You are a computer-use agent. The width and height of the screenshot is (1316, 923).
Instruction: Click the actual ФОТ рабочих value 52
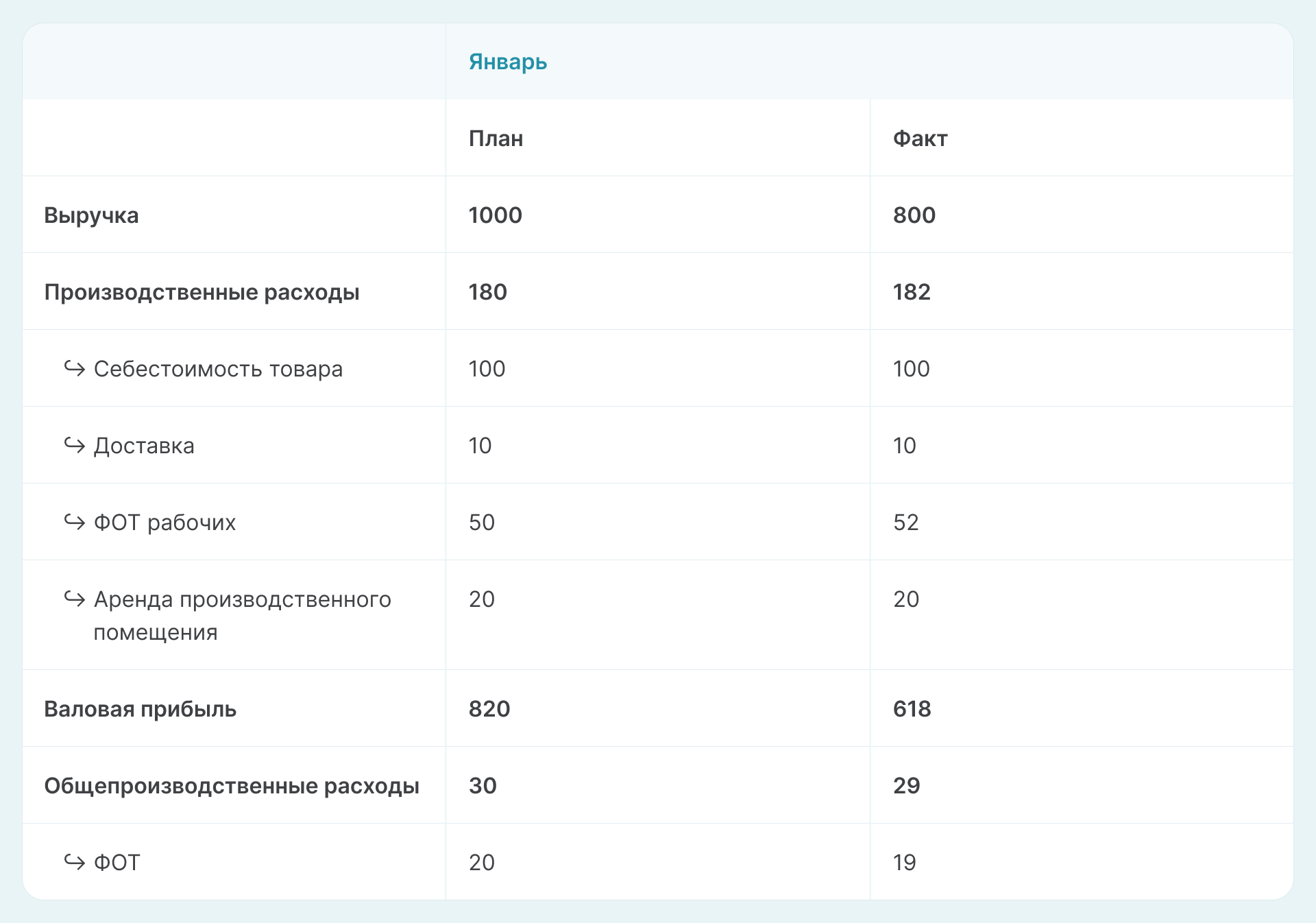click(905, 523)
